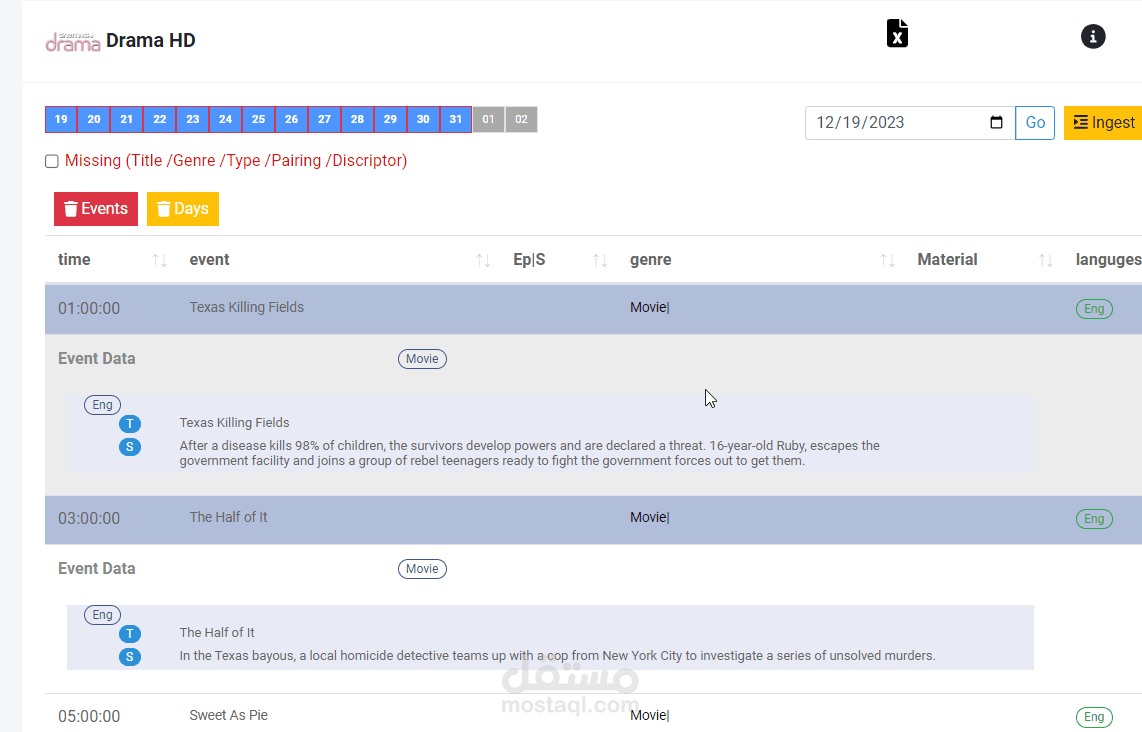Collapse the 01:00:00 Texas Killing Fields row

coord(593,309)
